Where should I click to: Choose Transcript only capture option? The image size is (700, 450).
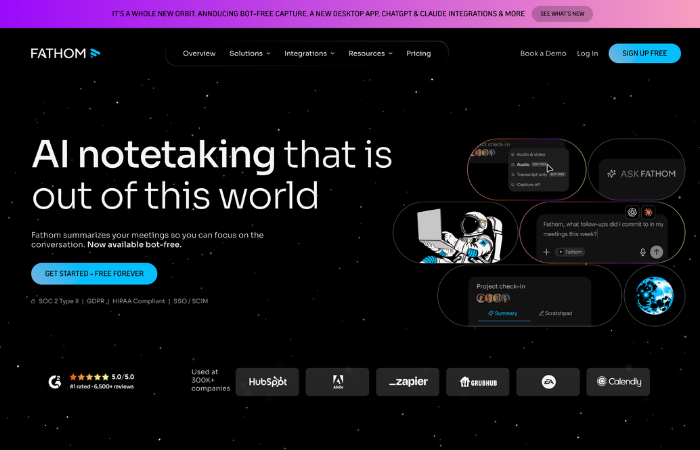click(x=538, y=175)
